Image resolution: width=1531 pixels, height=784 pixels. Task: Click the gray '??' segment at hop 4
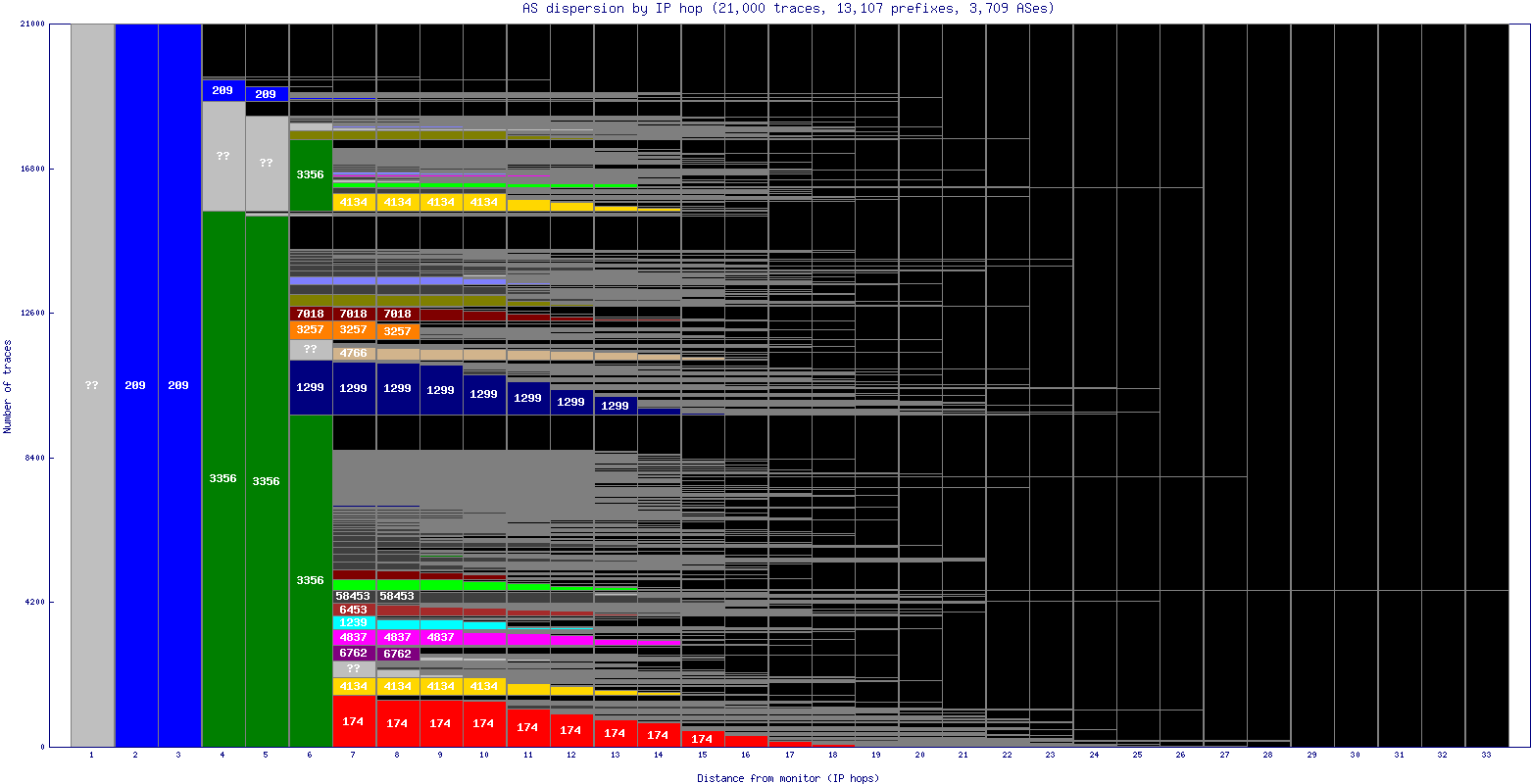(223, 156)
